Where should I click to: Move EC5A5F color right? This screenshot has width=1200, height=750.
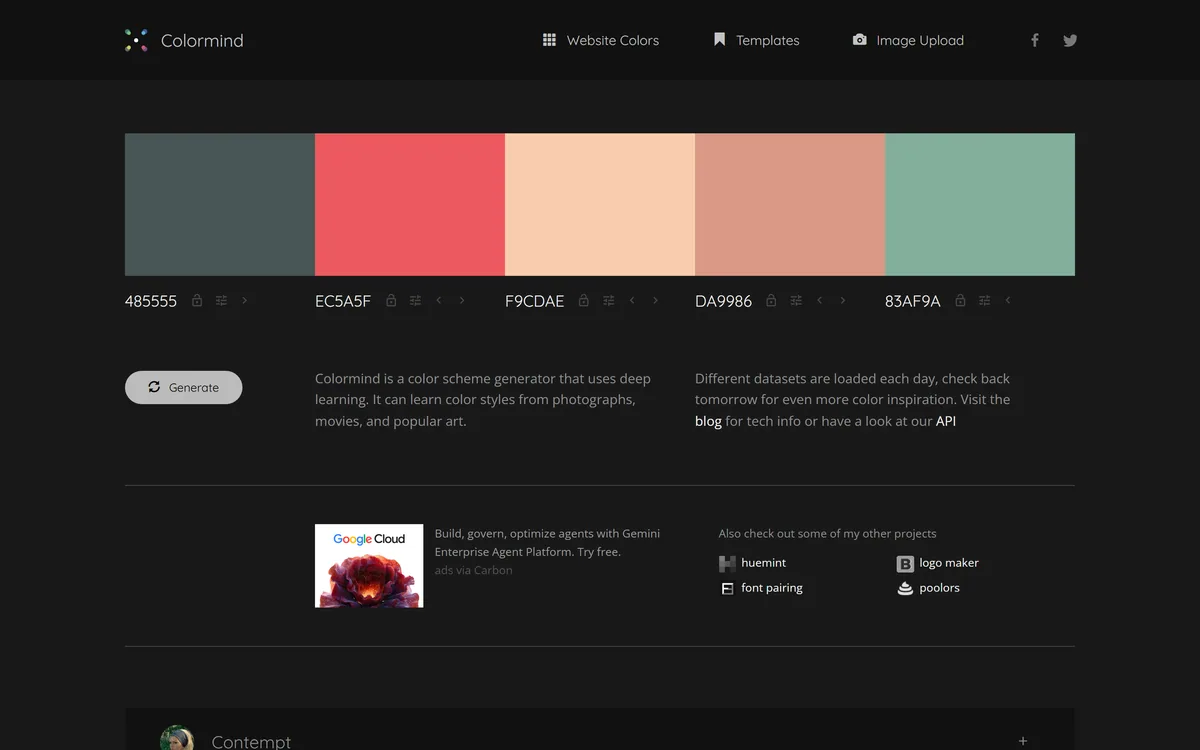pyautogui.click(x=462, y=300)
